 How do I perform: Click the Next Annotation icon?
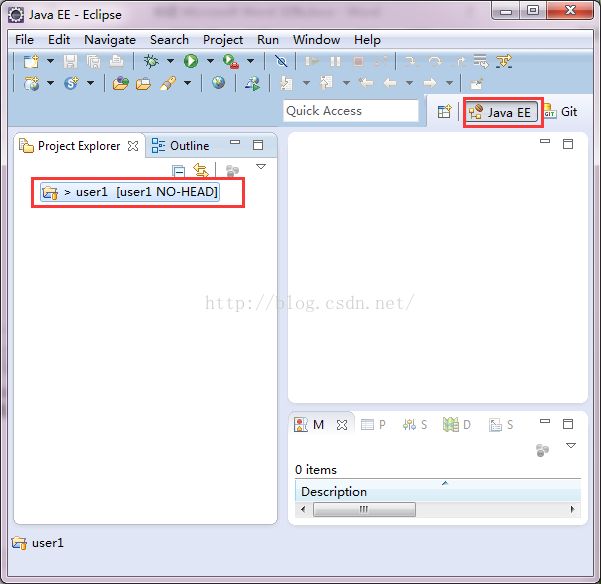click(x=286, y=83)
